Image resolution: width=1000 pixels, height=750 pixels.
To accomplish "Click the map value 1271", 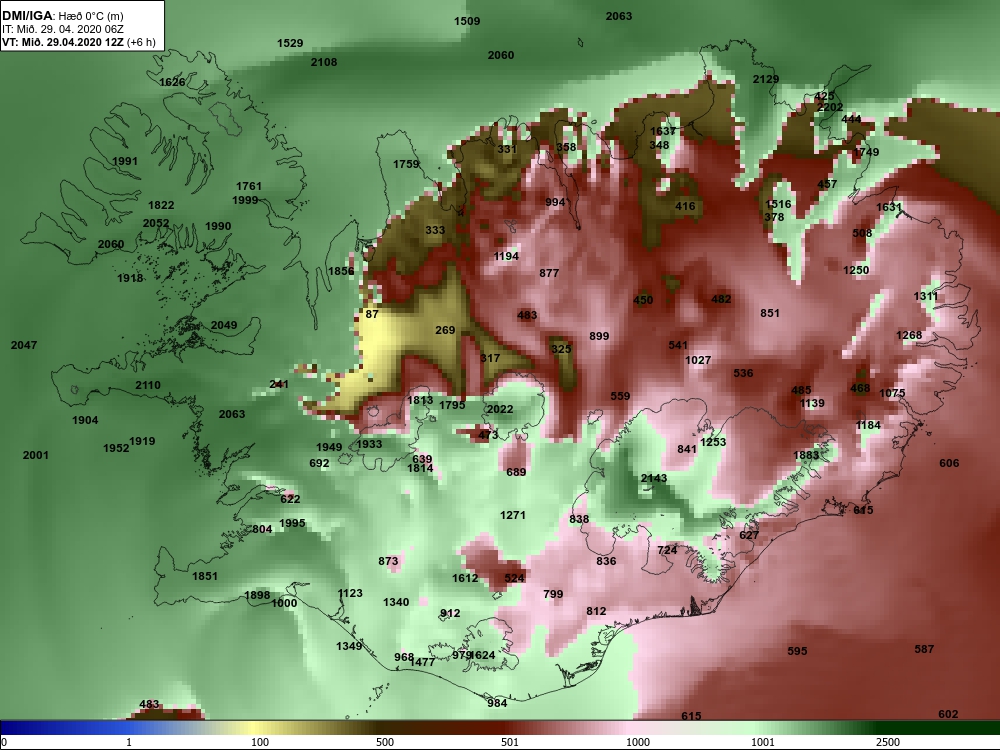I will 513,515.
